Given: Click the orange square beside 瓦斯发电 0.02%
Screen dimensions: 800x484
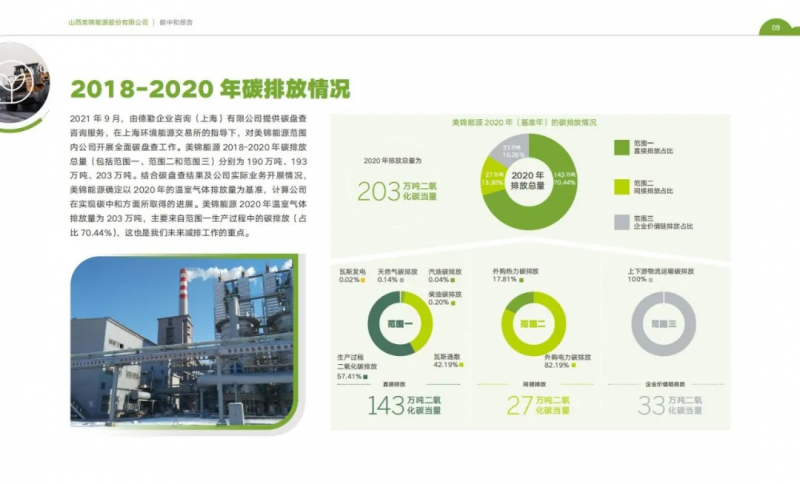Looking at the screenshot, I should (363, 280).
